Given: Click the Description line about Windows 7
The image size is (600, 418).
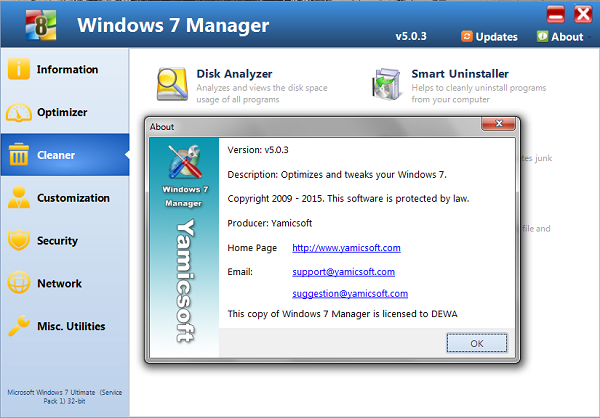Looking at the screenshot, I should click(337, 175).
